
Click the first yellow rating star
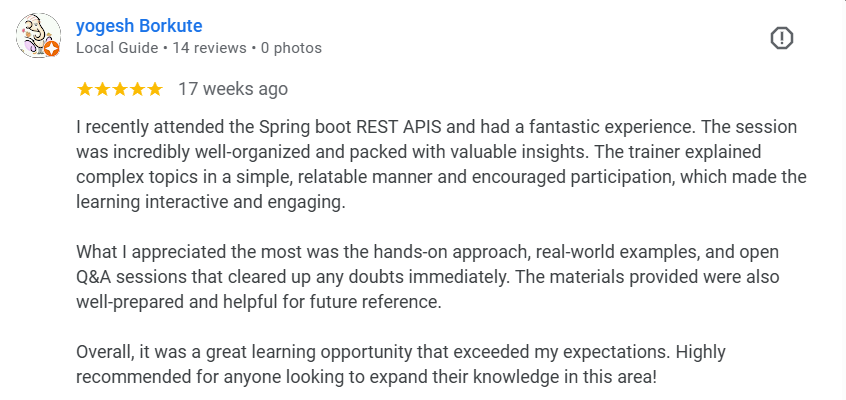(85, 89)
